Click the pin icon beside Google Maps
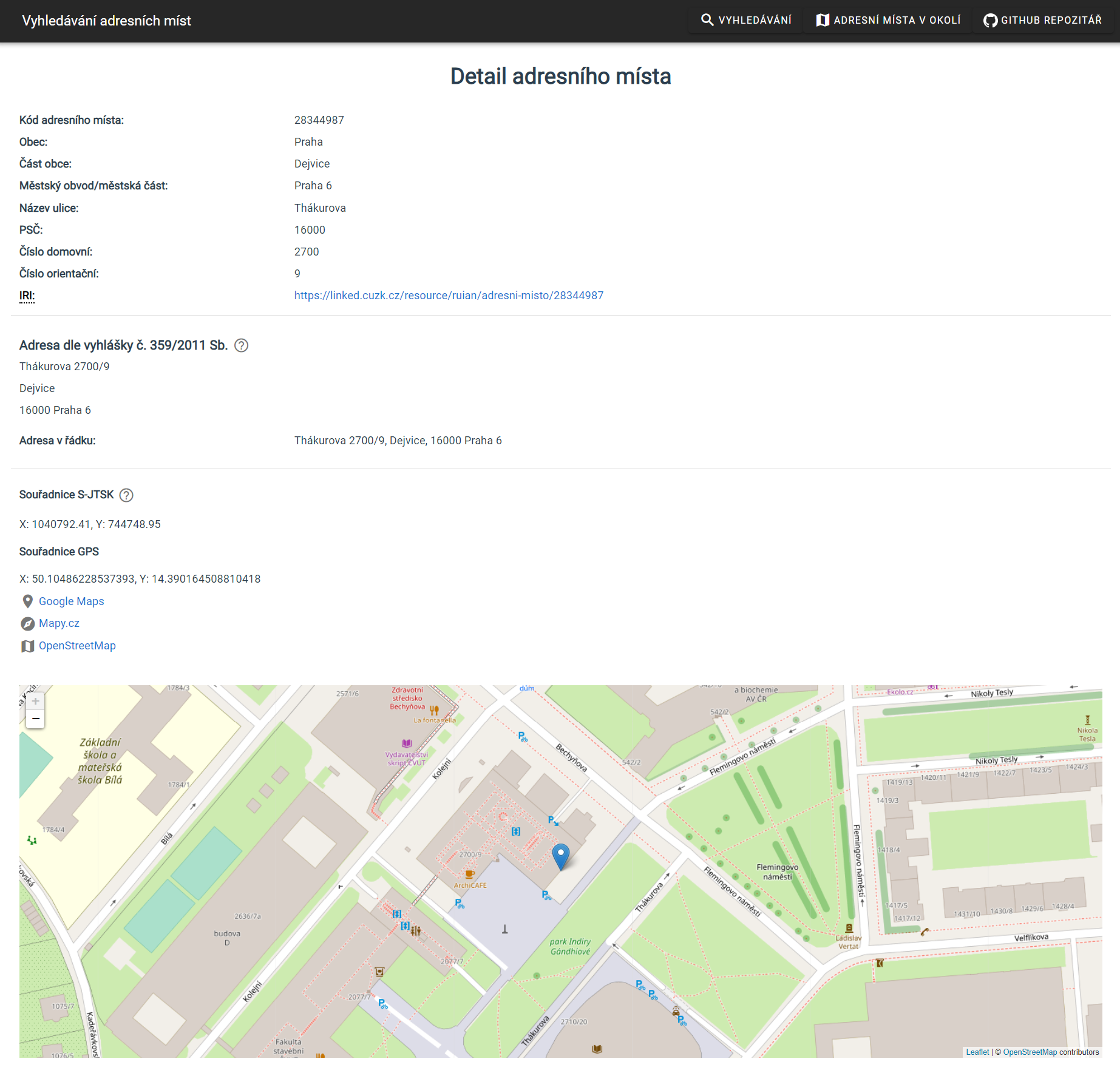The height and width of the screenshot is (1073, 1120). point(27,601)
